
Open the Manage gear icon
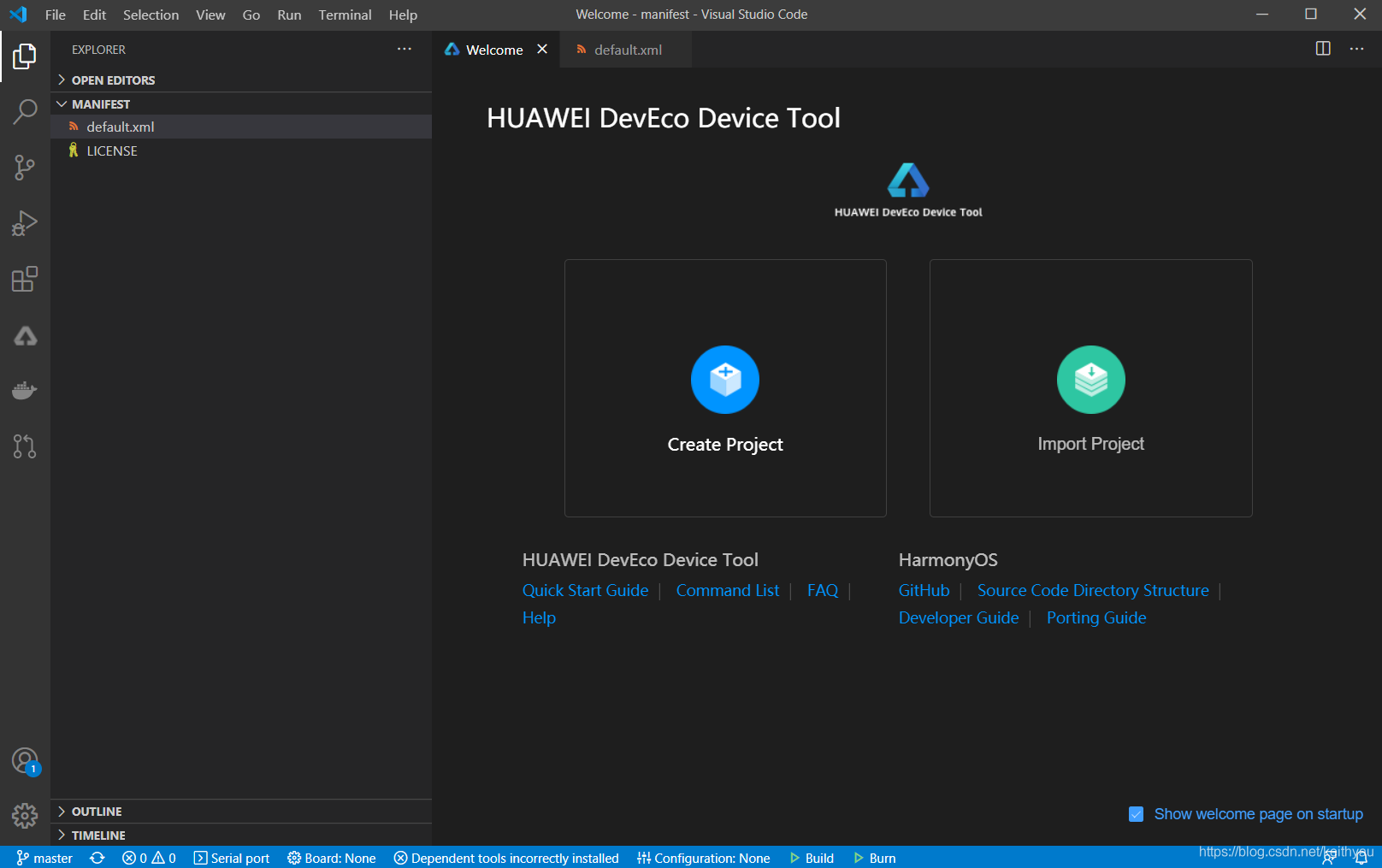coord(25,816)
